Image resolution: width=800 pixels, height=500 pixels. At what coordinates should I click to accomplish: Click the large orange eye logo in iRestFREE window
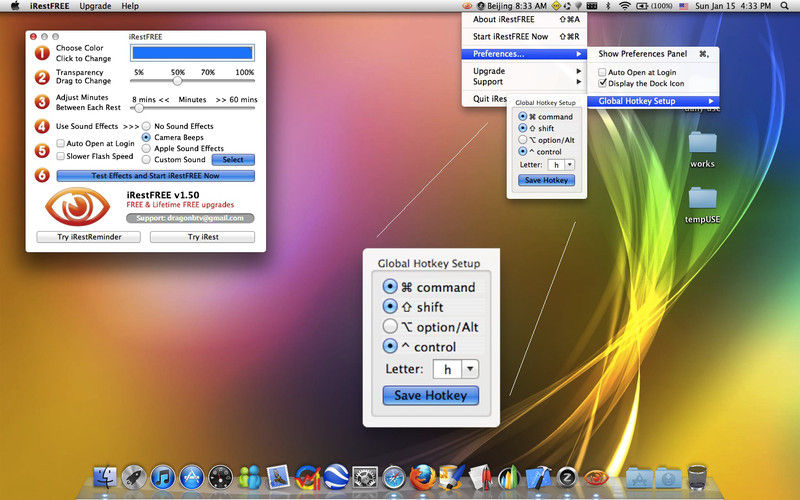(x=78, y=207)
